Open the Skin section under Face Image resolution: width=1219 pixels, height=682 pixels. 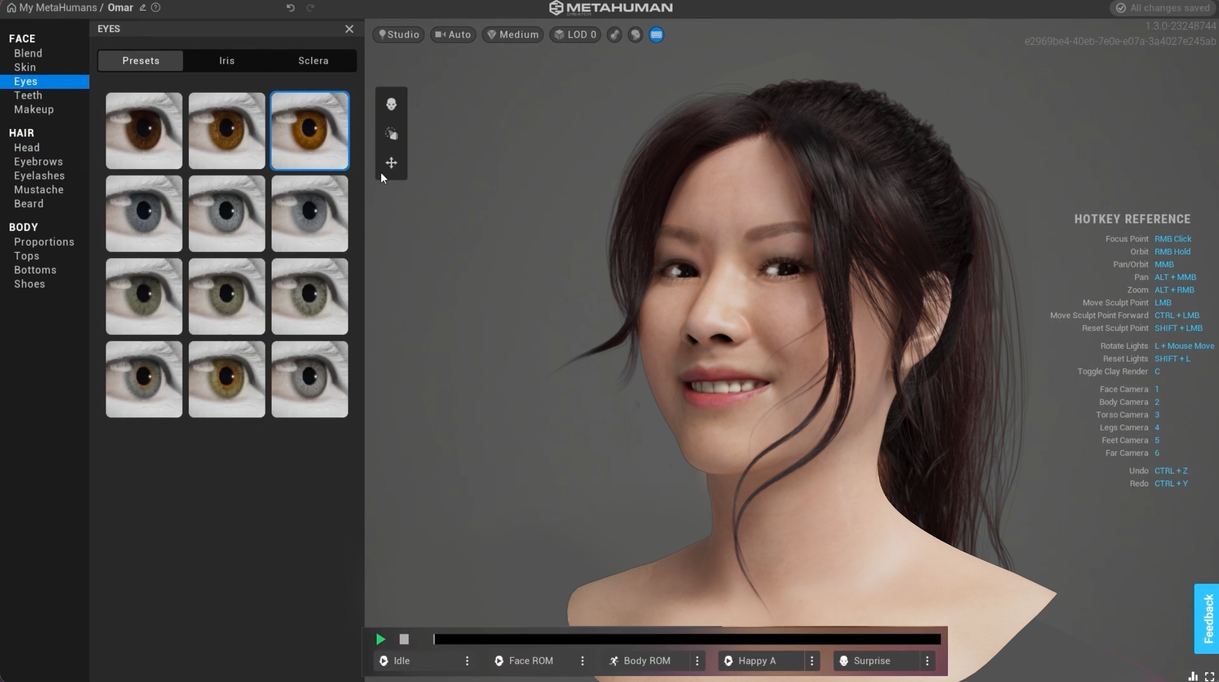[x=25, y=68]
